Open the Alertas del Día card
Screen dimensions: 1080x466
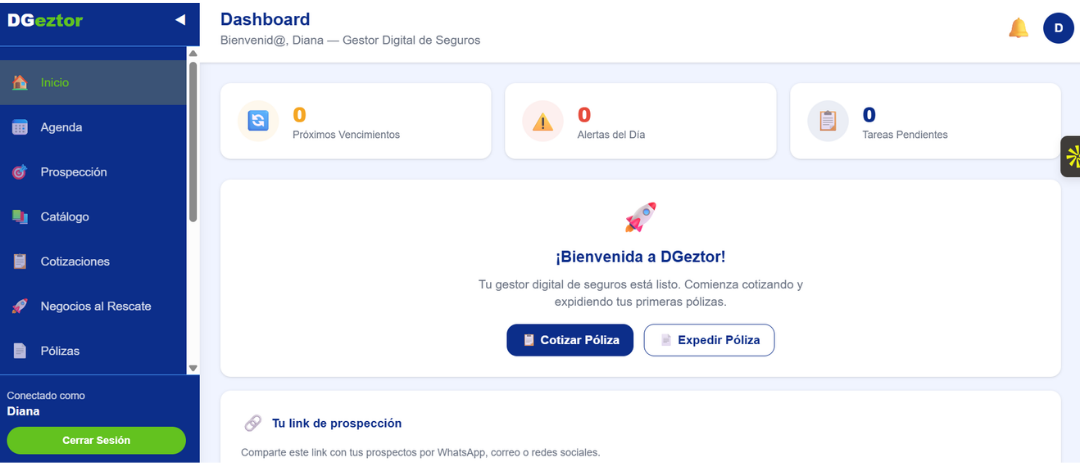[x=641, y=121]
